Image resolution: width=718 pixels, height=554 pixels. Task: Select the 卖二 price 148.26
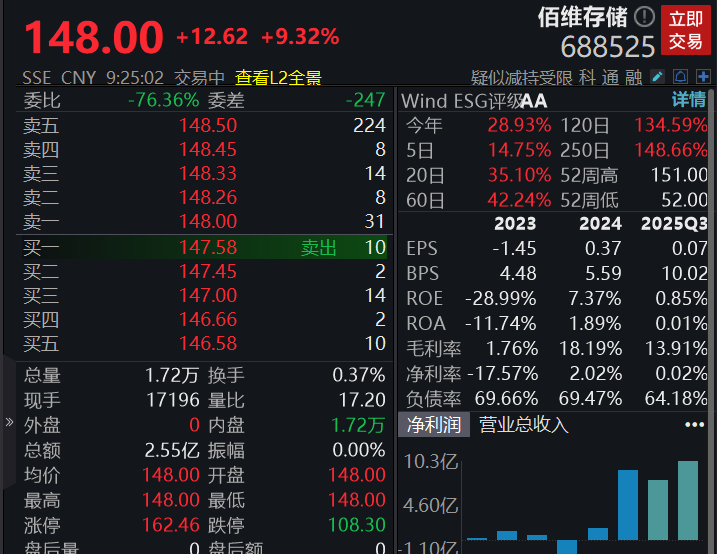[x=208, y=197]
